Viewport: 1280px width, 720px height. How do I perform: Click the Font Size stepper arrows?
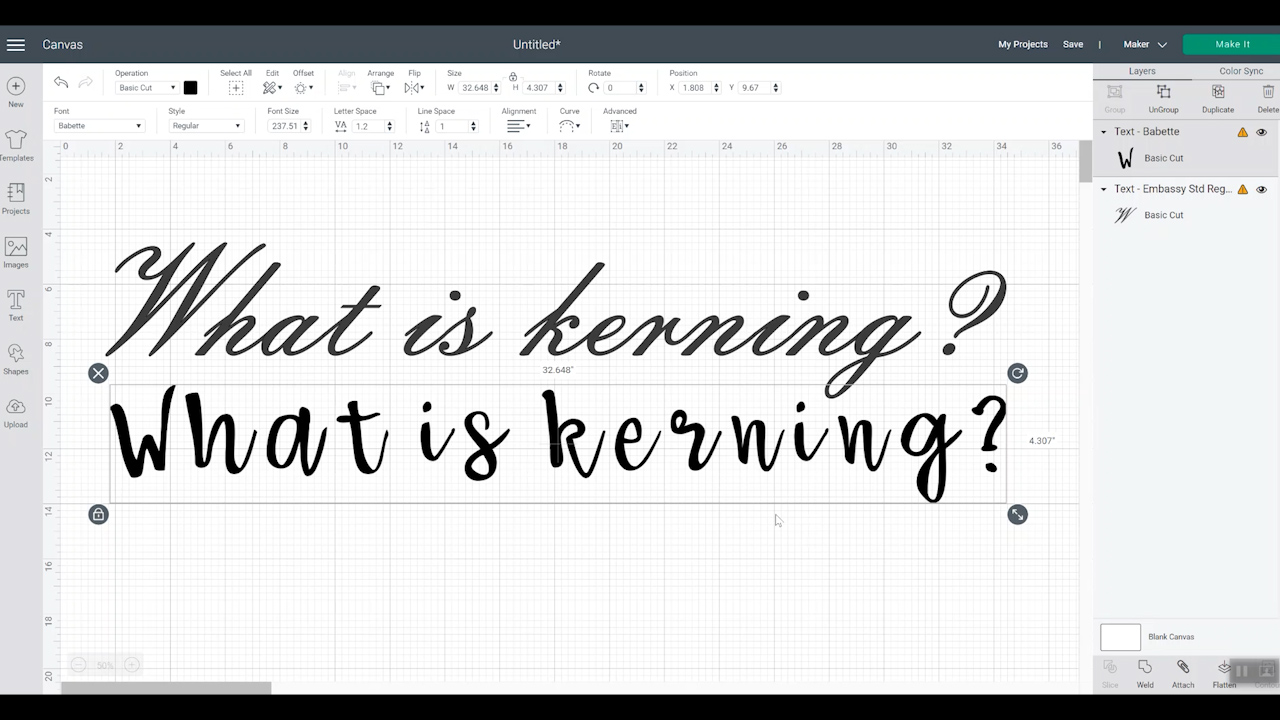(x=305, y=126)
